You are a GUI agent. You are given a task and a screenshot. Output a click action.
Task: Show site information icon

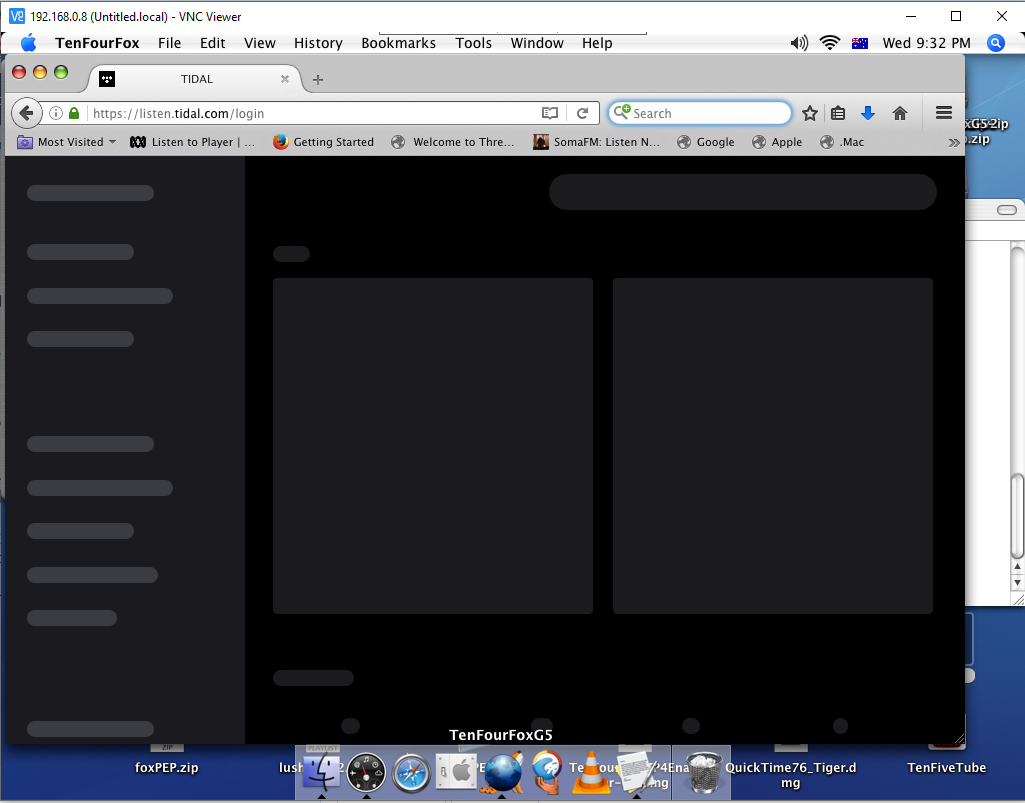56,113
